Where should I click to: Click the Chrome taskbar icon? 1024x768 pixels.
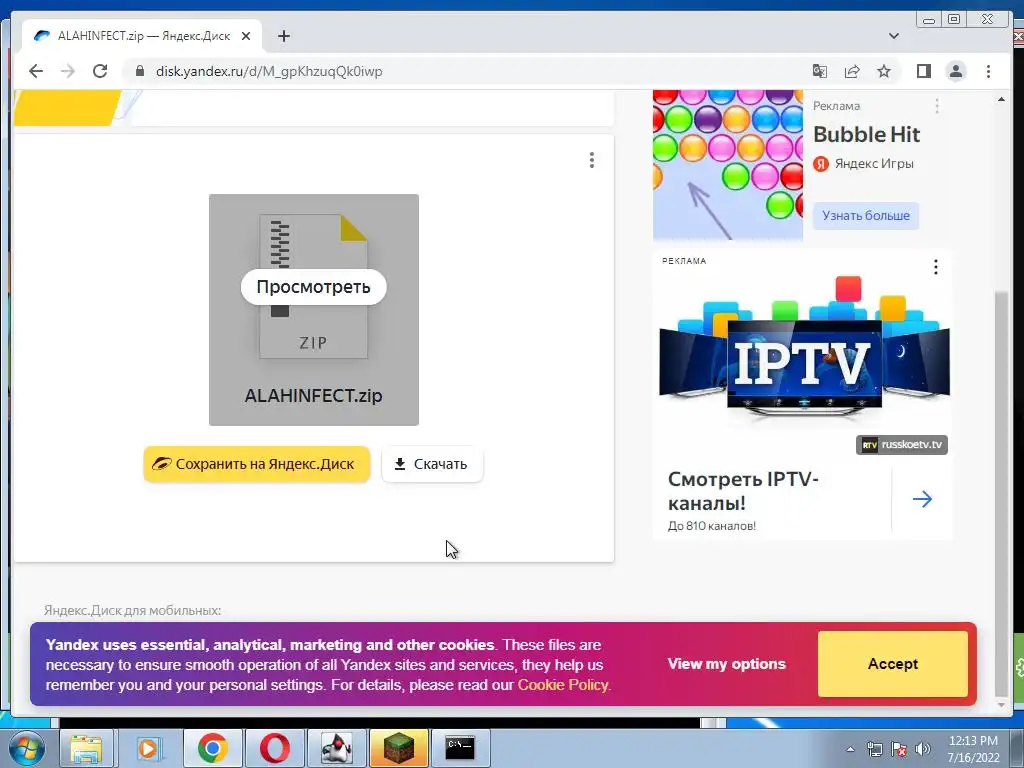pyautogui.click(x=212, y=748)
